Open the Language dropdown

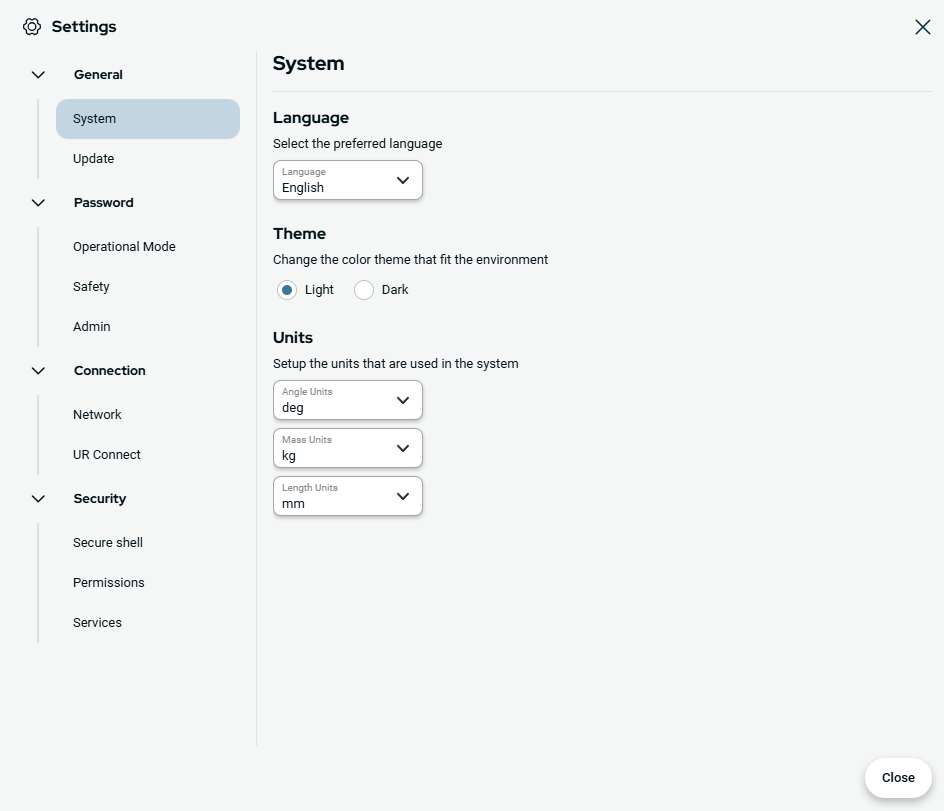pyautogui.click(x=348, y=181)
